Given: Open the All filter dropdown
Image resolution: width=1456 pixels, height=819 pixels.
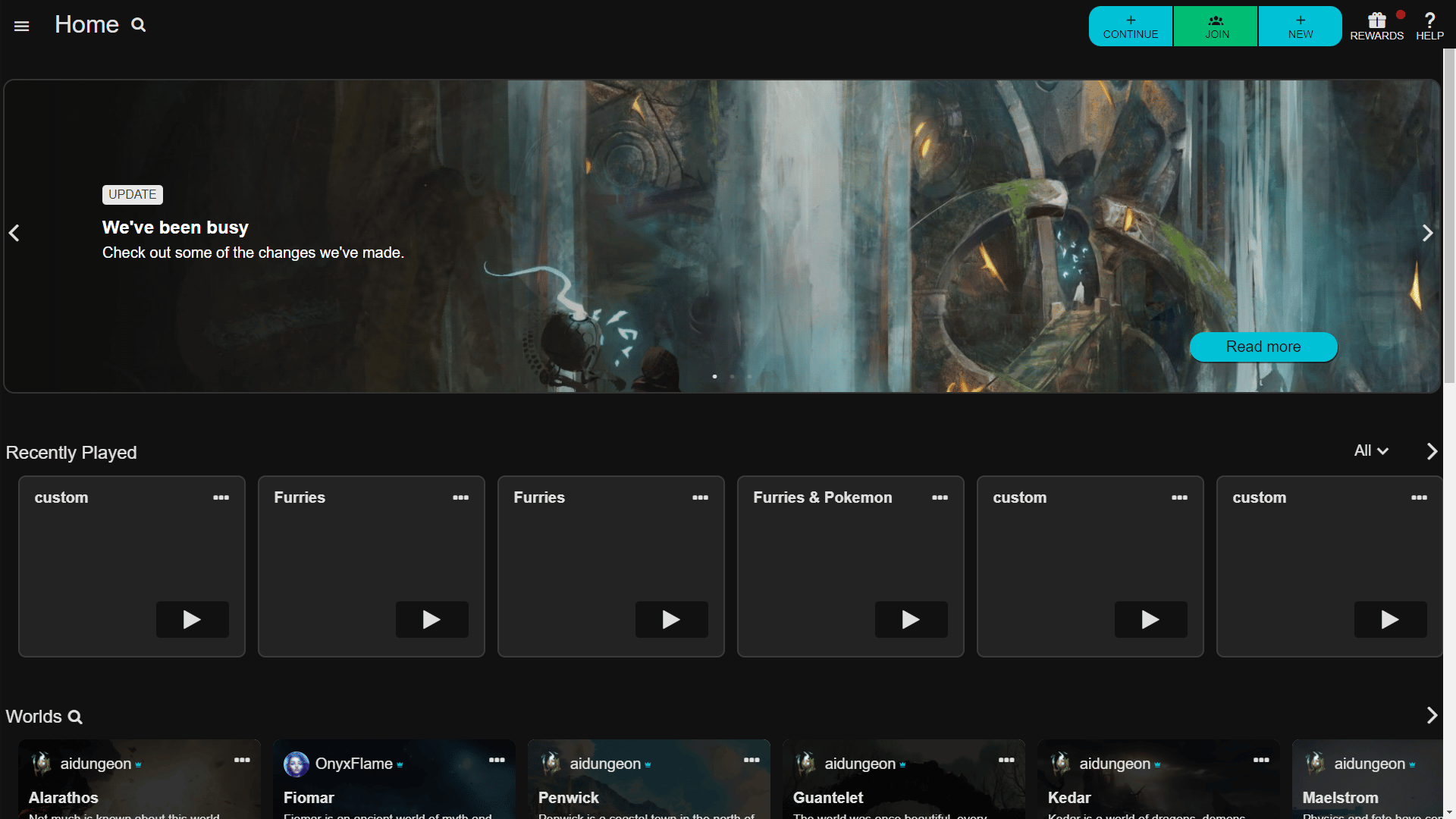Looking at the screenshot, I should click(1371, 450).
